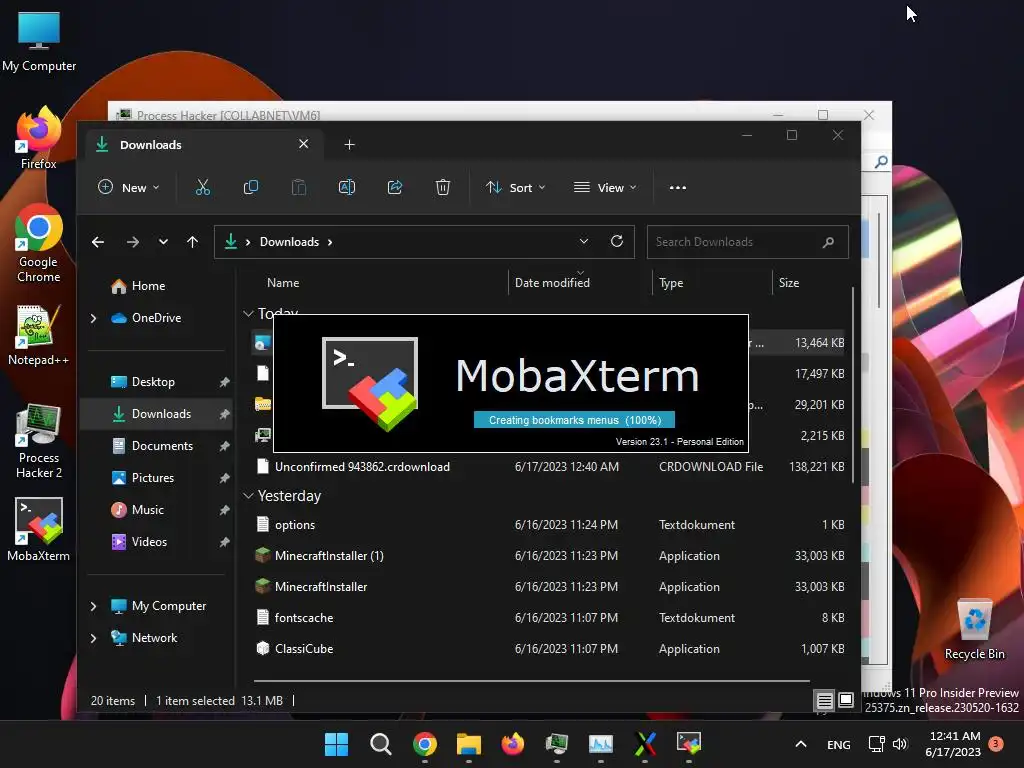Open recent locations dropdown arrow

pos(163,242)
